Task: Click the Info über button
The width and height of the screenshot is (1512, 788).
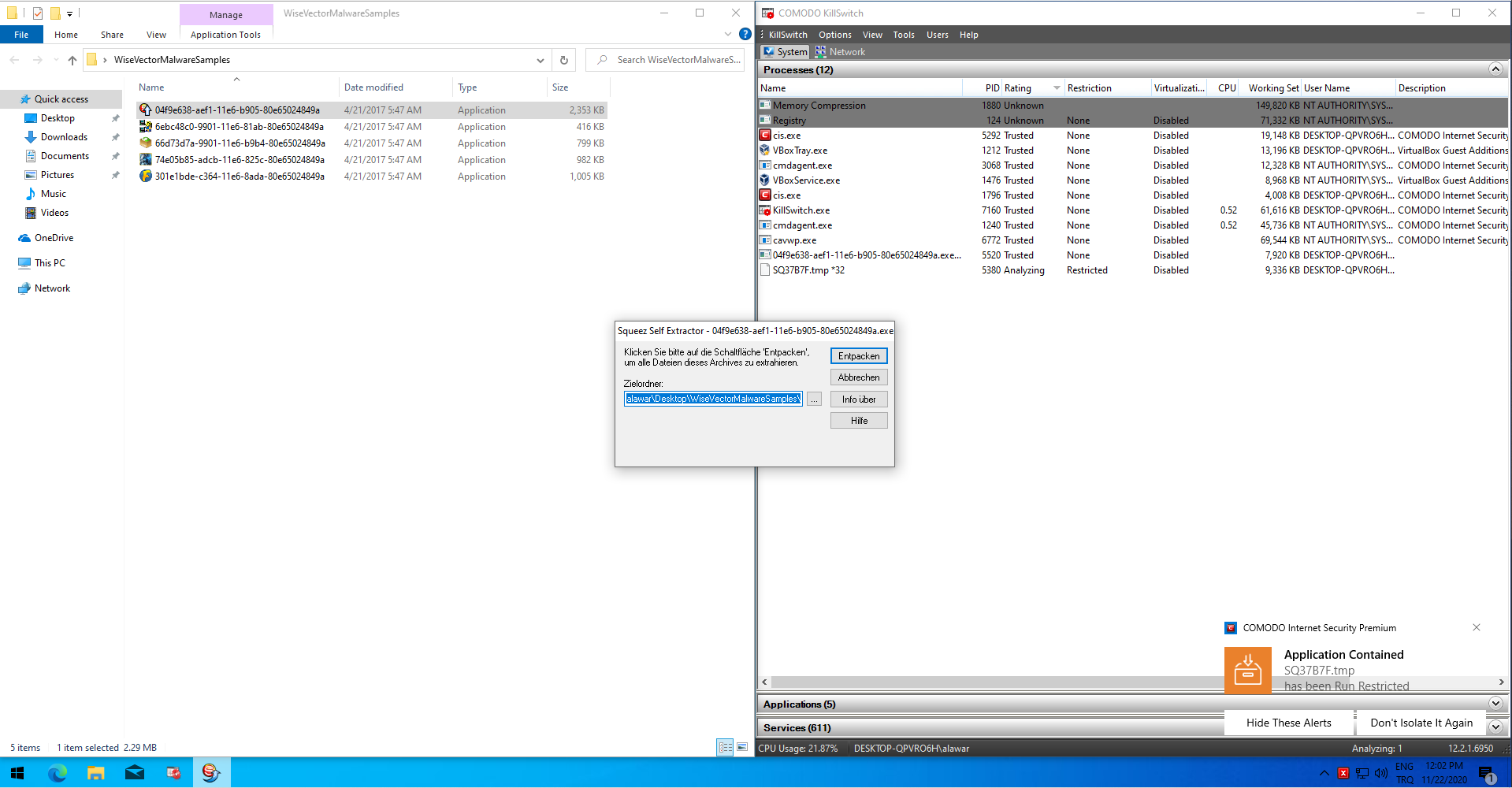Action: (x=859, y=400)
